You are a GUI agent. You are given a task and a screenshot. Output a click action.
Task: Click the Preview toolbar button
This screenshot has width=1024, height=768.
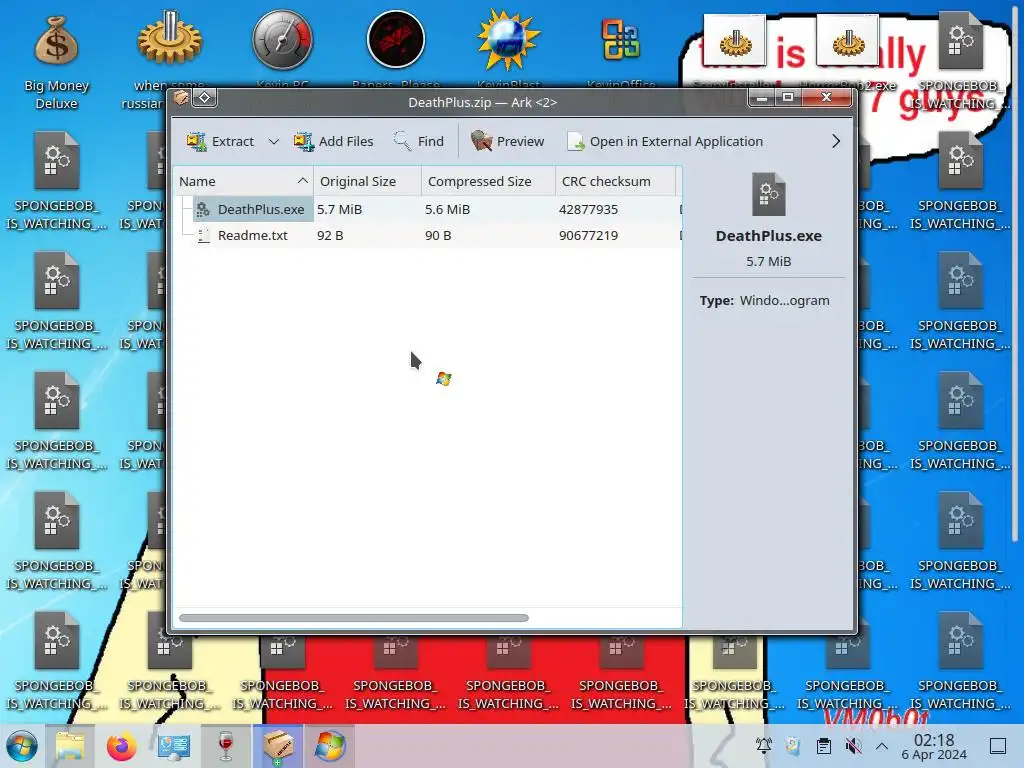(507, 141)
